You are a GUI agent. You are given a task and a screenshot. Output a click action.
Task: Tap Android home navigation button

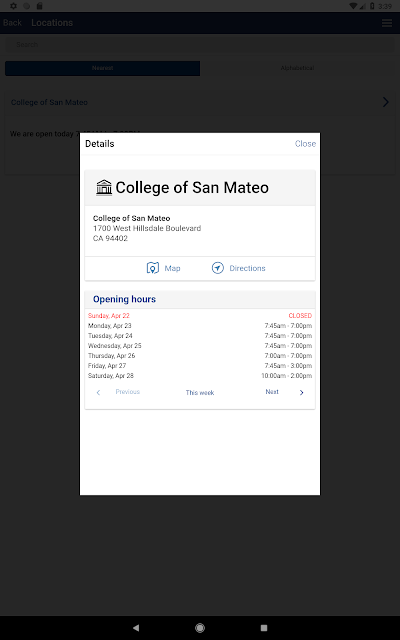point(200,628)
